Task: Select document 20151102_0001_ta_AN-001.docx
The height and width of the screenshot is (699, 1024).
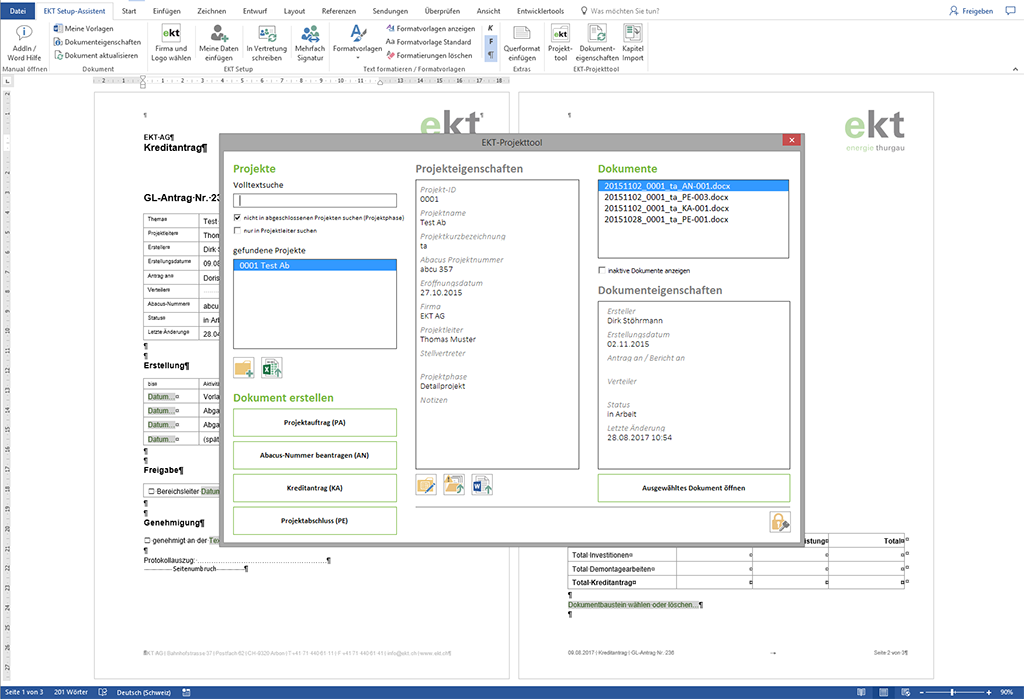Action: point(693,186)
